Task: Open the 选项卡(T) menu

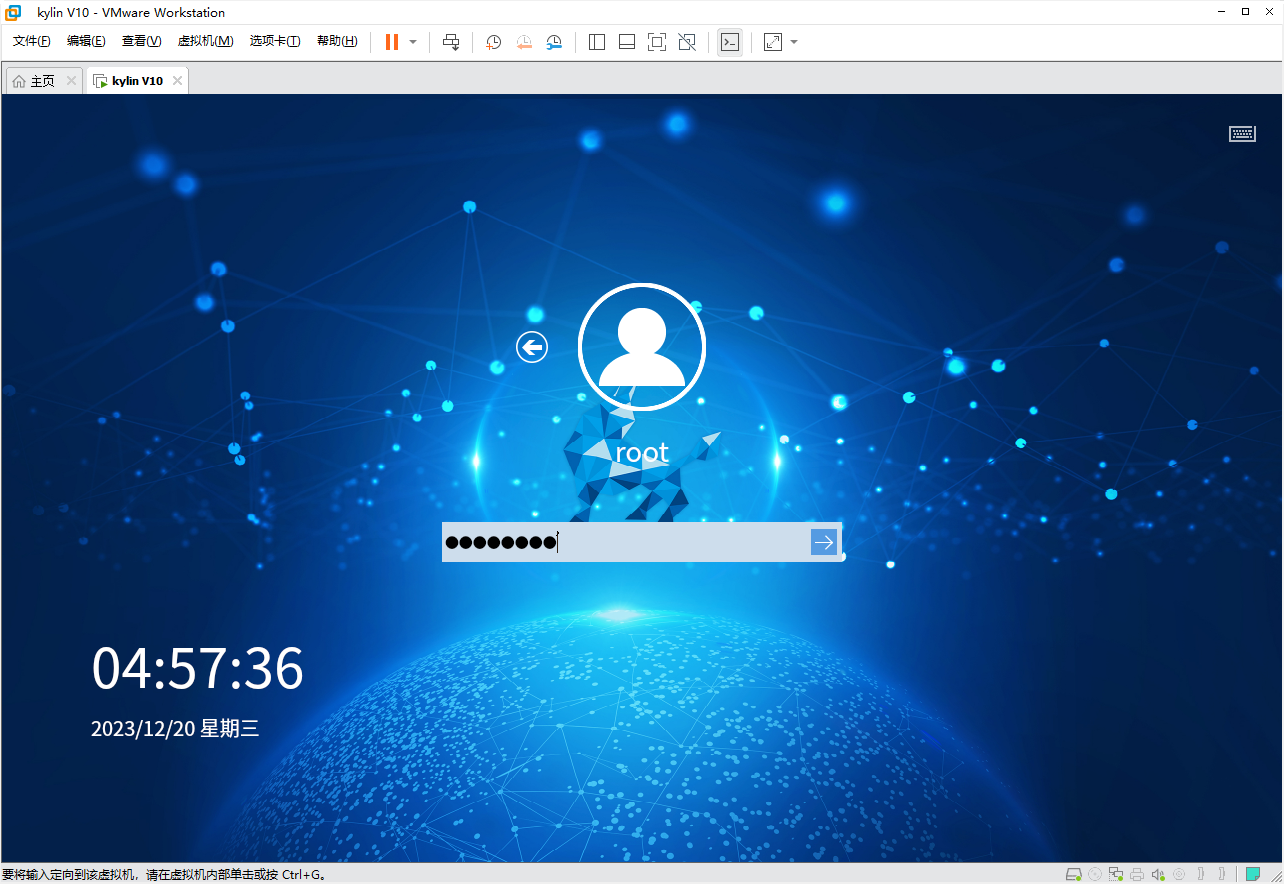Action: coord(275,41)
